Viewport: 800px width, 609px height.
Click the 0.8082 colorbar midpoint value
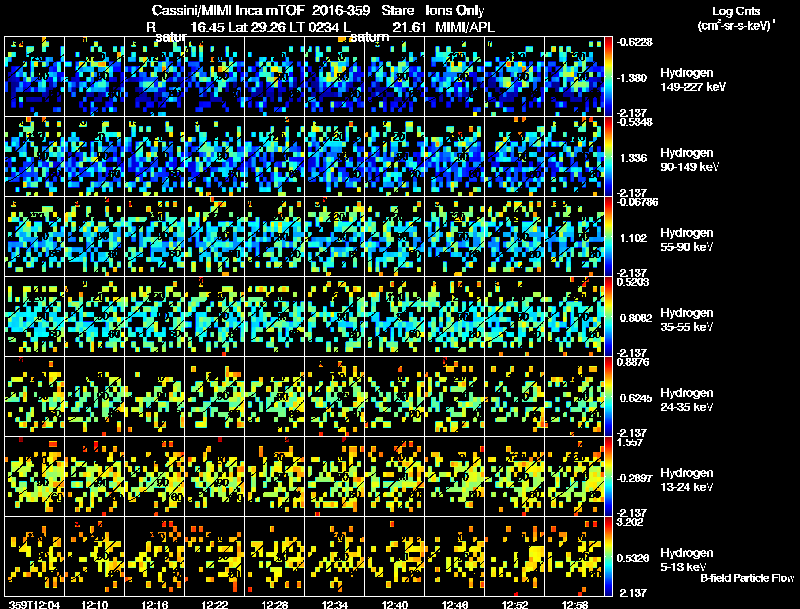pos(636,318)
